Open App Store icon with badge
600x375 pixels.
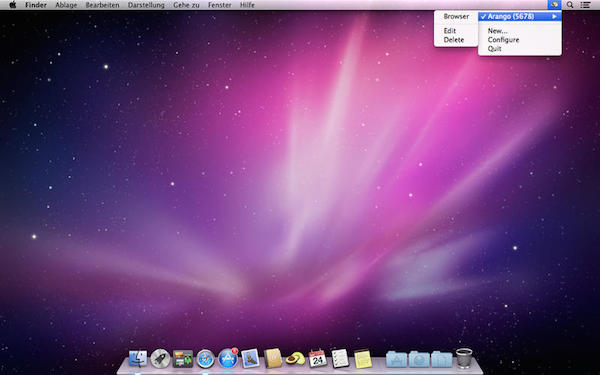click(228, 359)
